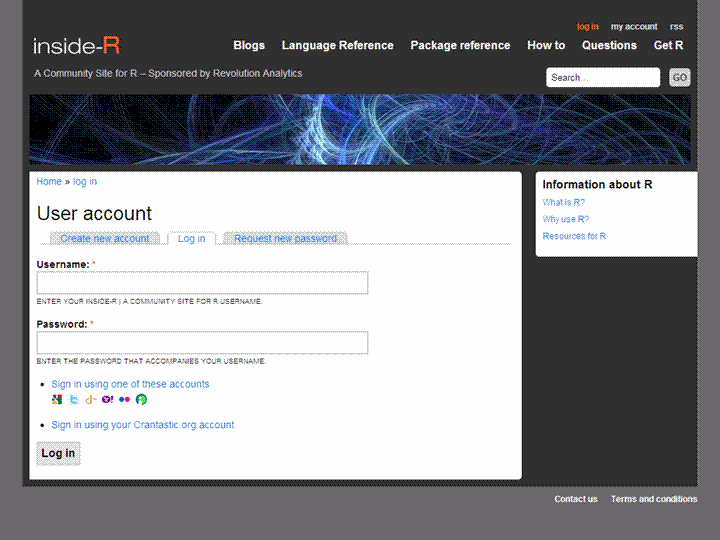The height and width of the screenshot is (540, 720).
Task: Click the Search box in header
Action: pos(602,77)
